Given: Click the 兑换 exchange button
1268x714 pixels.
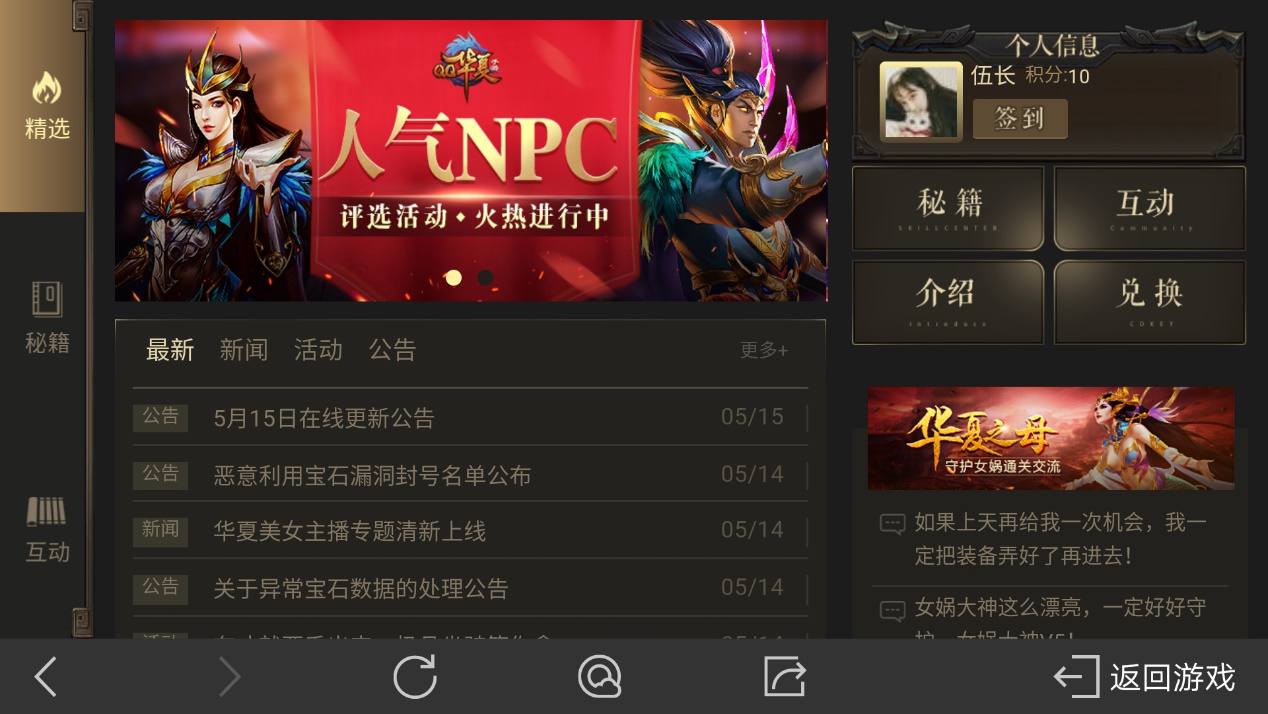Looking at the screenshot, I should click(1150, 302).
